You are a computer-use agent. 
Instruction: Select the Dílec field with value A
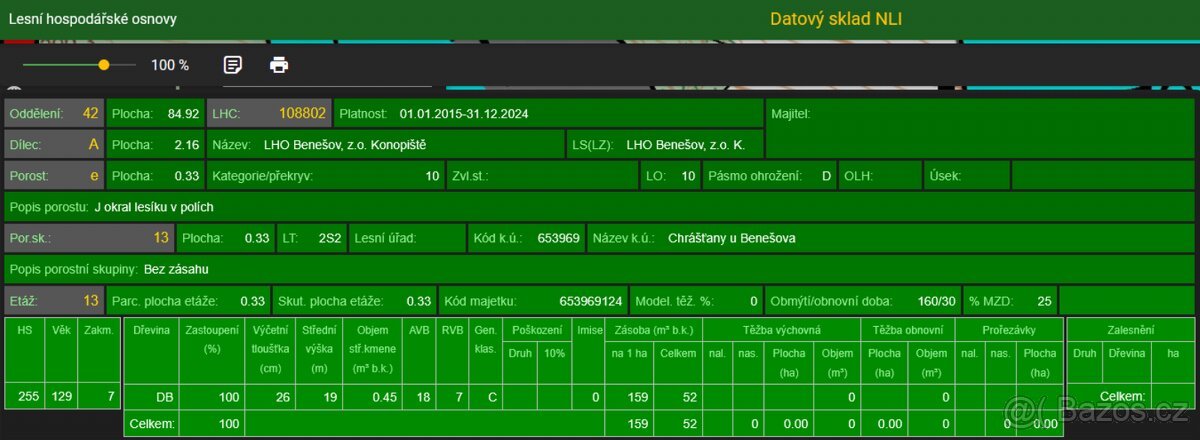[54, 145]
